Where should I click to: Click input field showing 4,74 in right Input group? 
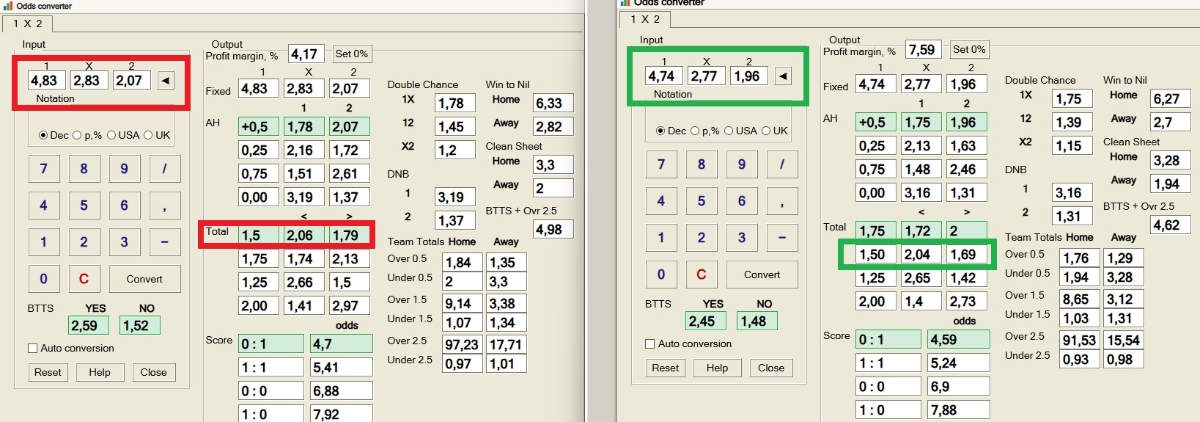point(663,76)
